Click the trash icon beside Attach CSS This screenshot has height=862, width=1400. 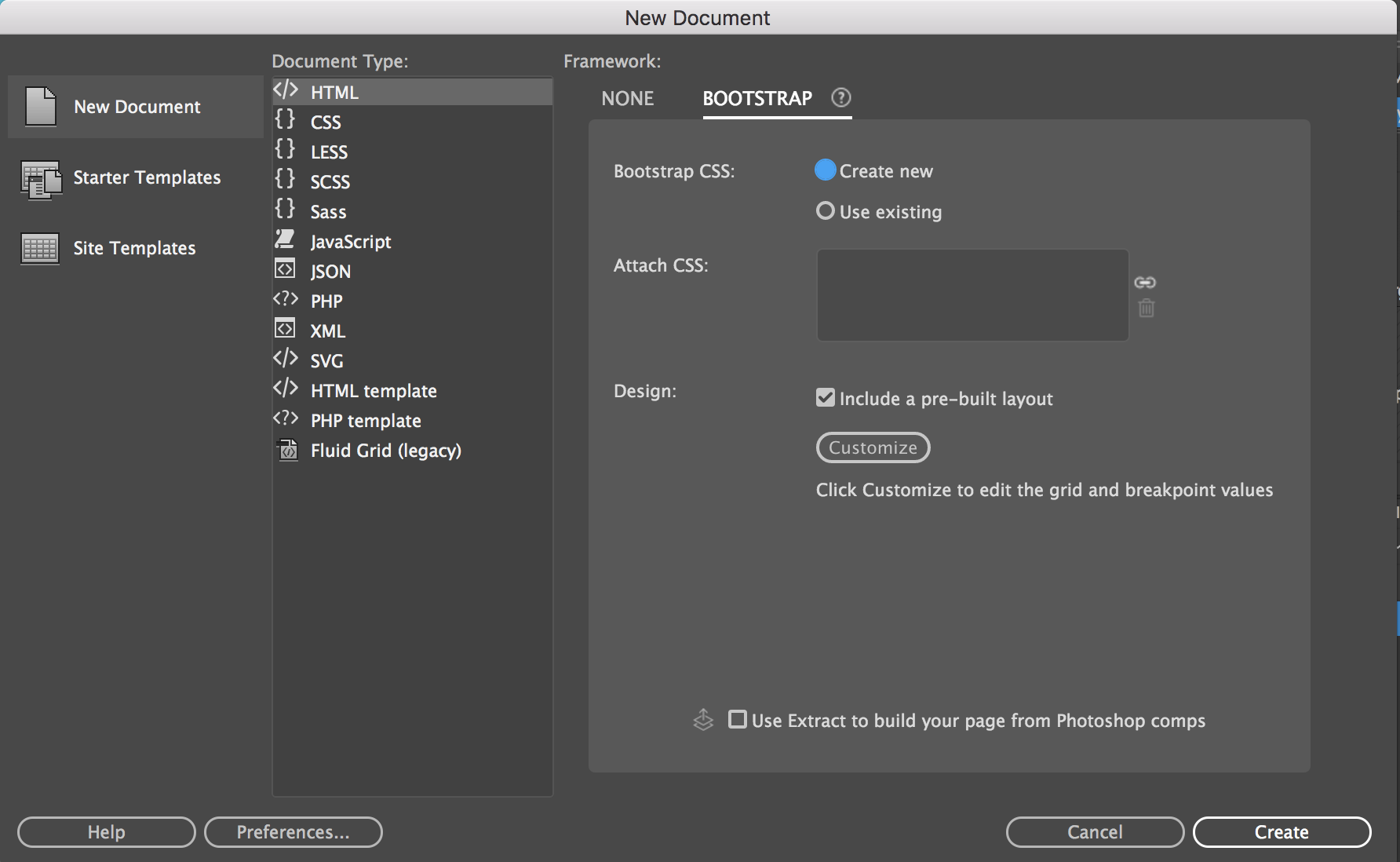tap(1146, 308)
